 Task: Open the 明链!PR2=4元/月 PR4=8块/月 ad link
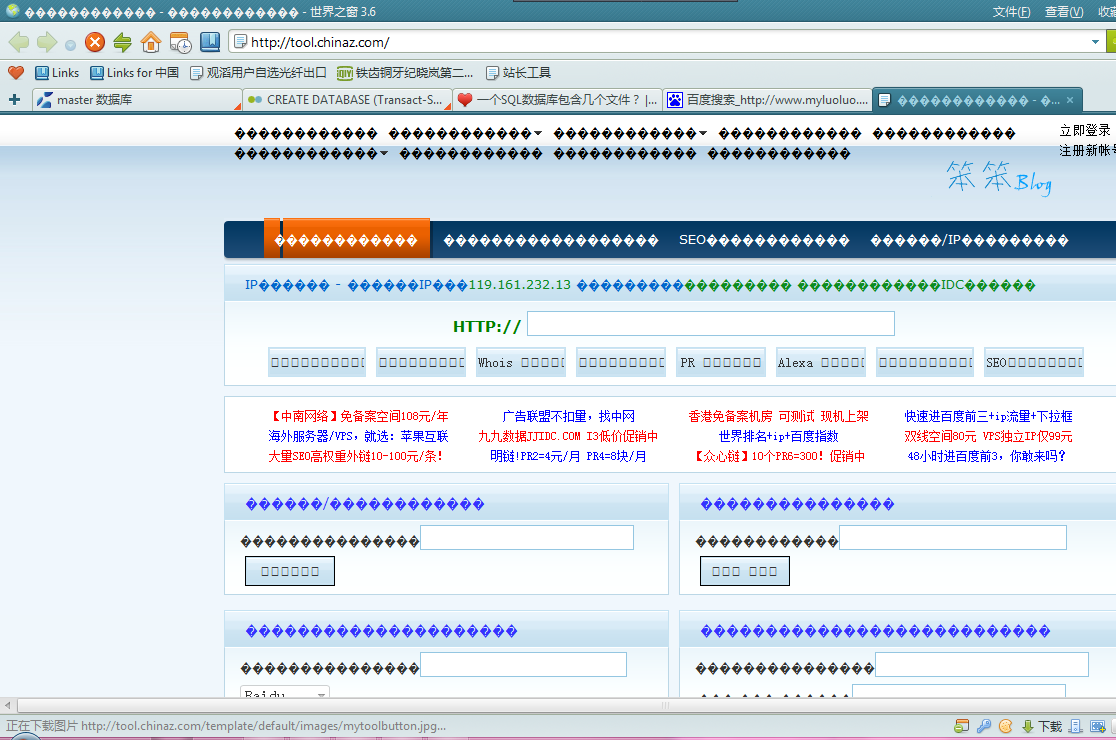[568, 456]
